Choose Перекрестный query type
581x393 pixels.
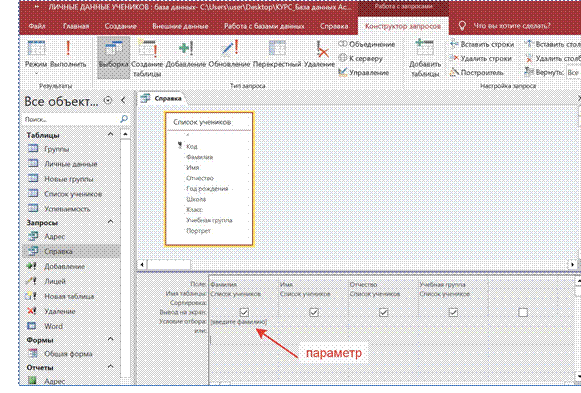tap(277, 55)
